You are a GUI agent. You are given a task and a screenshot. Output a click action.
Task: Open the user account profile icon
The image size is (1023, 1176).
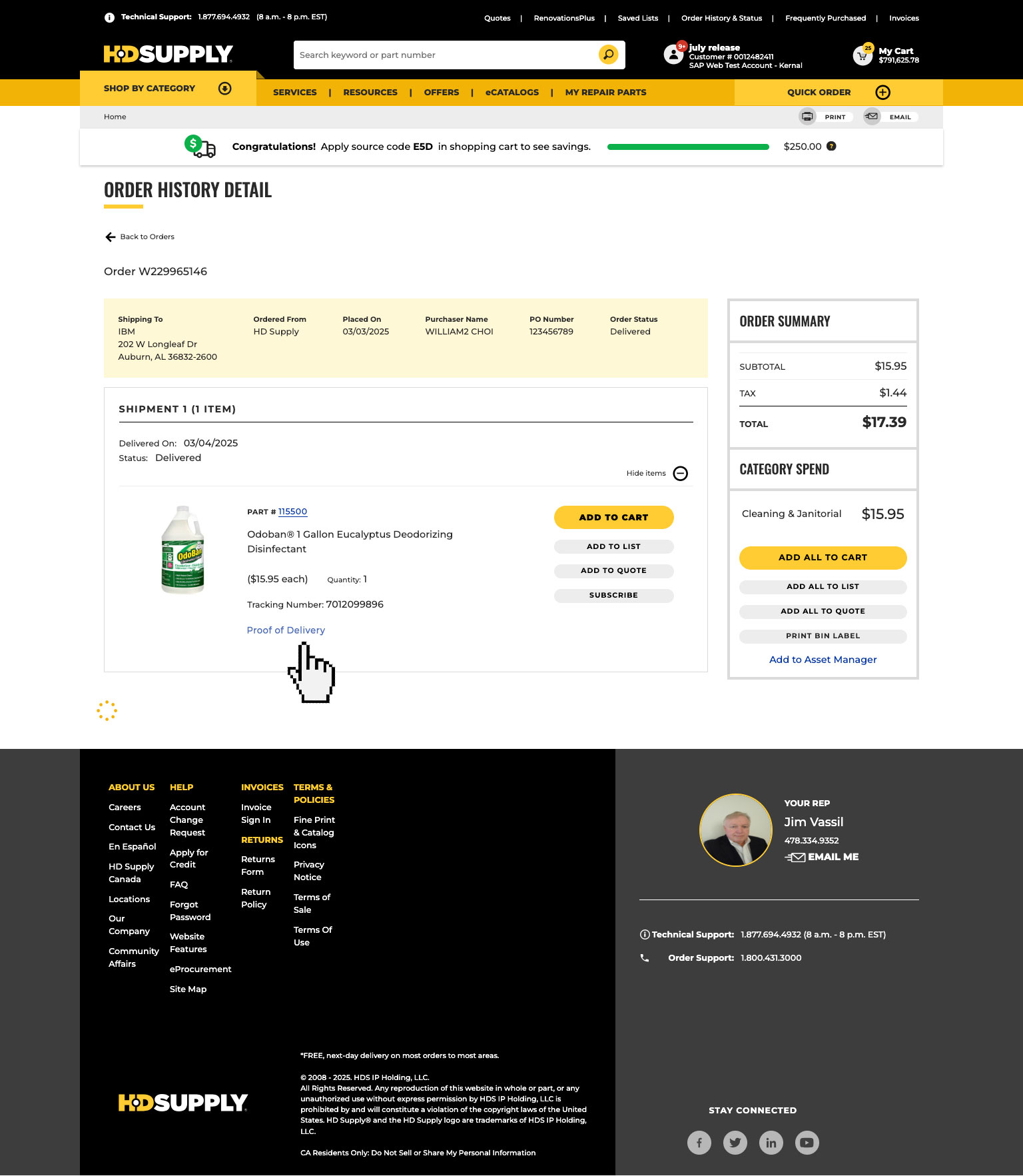click(674, 55)
